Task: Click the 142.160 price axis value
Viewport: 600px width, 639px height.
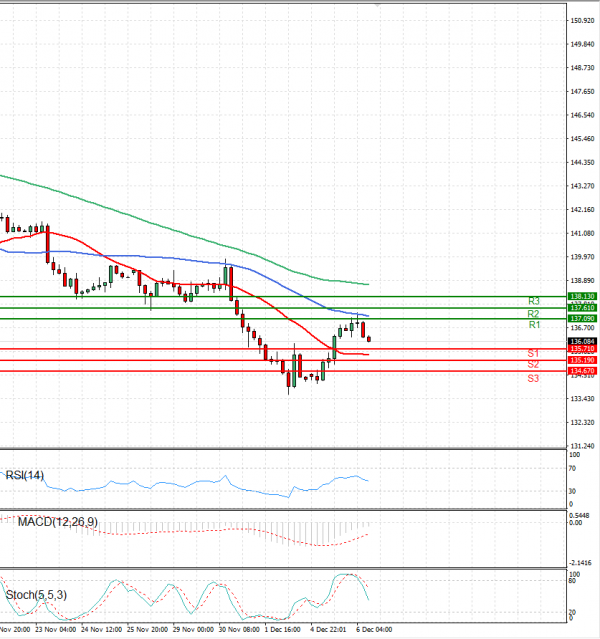Action: [582, 209]
